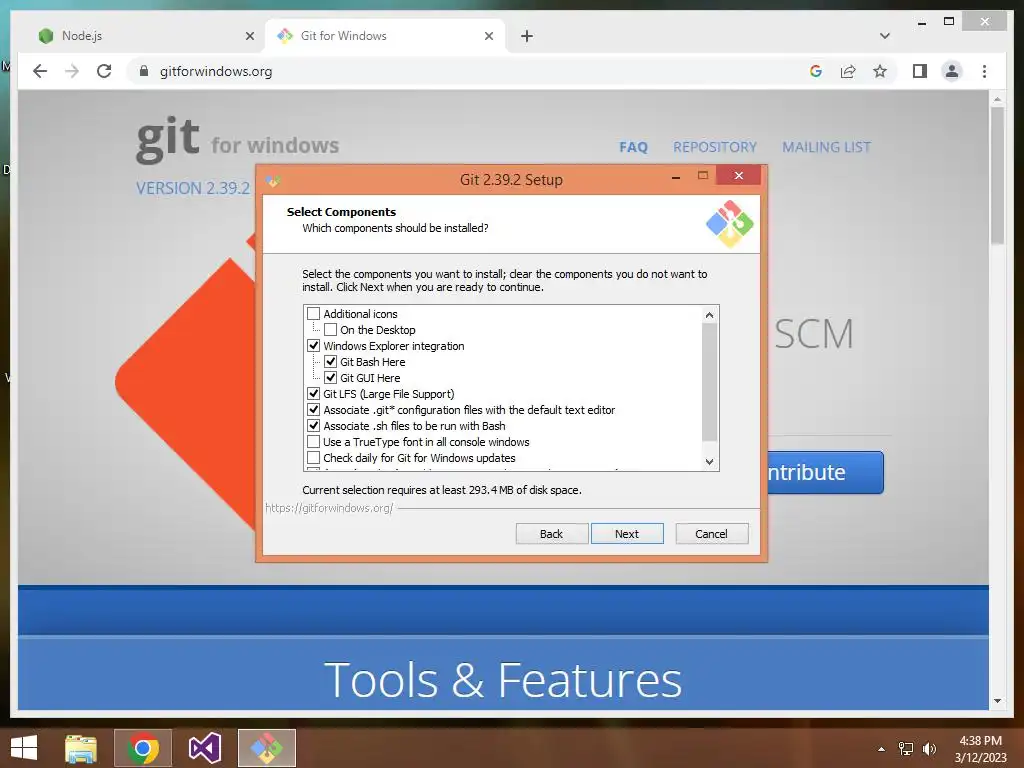Click the browser page scrollbar thumb
This screenshot has height=768, width=1024.
pos(997,175)
